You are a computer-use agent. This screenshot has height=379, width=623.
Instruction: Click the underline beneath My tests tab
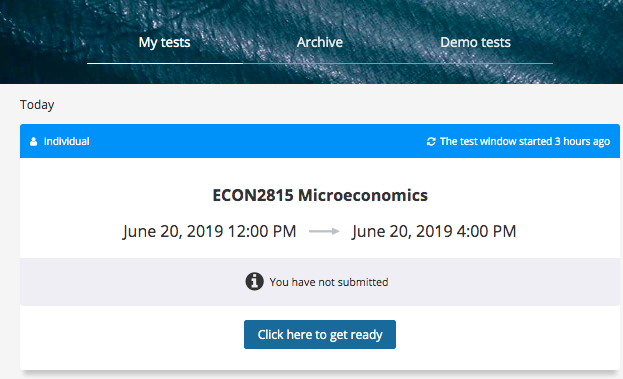[x=165, y=63]
